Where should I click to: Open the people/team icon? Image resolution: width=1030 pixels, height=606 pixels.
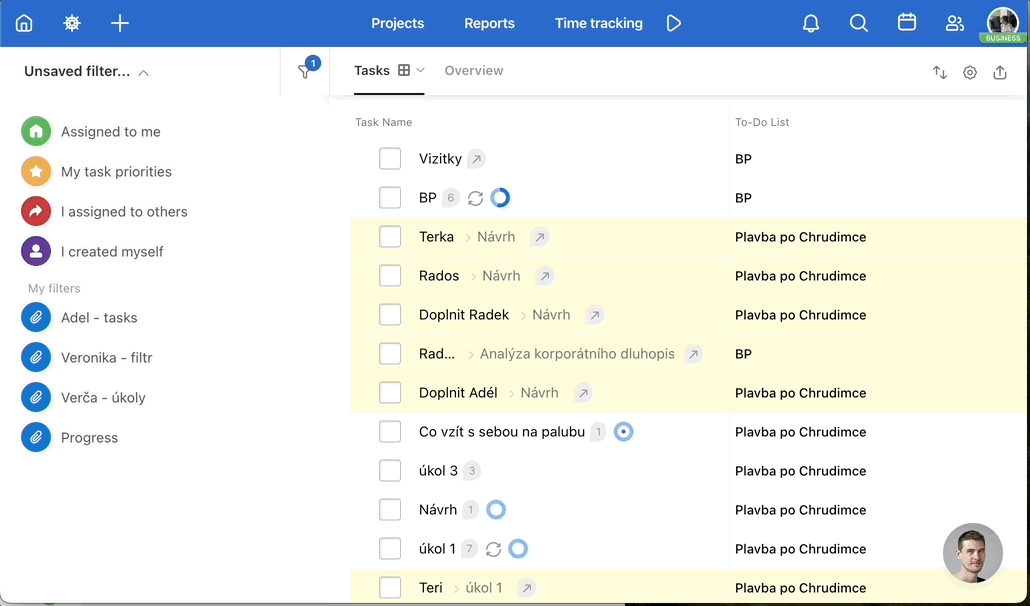tap(954, 24)
